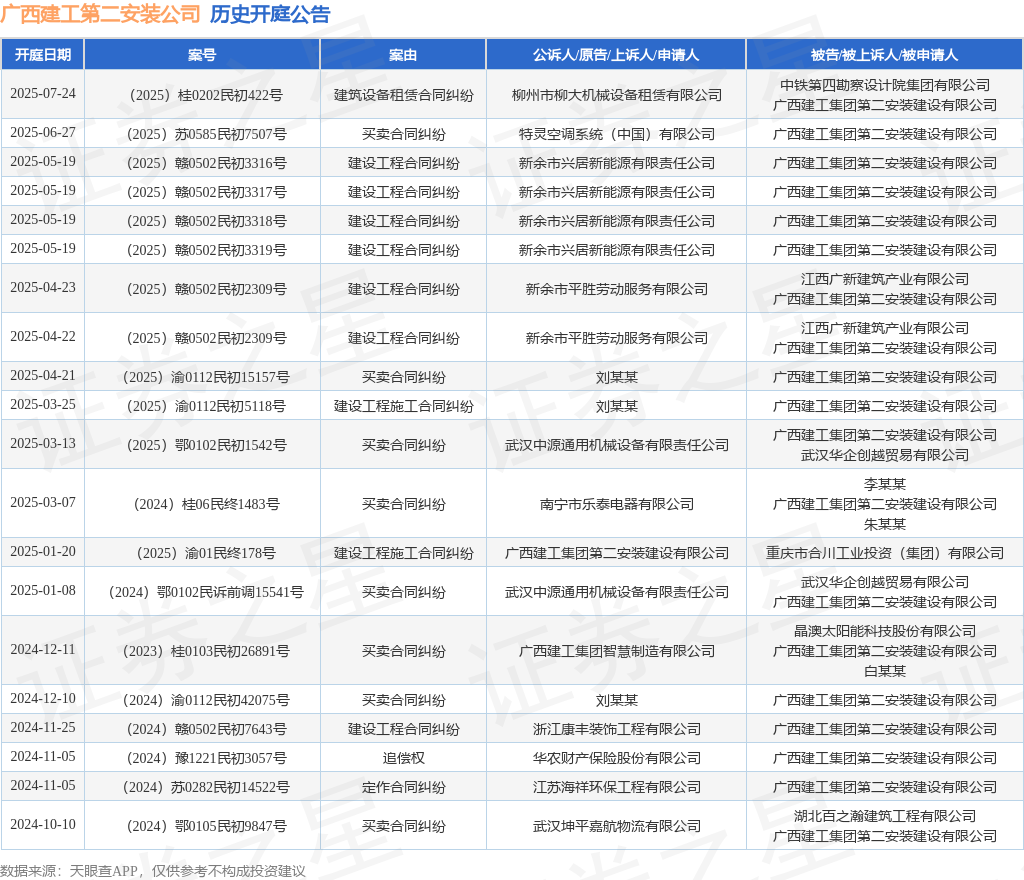Click defendant 湖北百之瀚建筑工程有限公司
The height and width of the screenshot is (880, 1024).
(x=885, y=816)
